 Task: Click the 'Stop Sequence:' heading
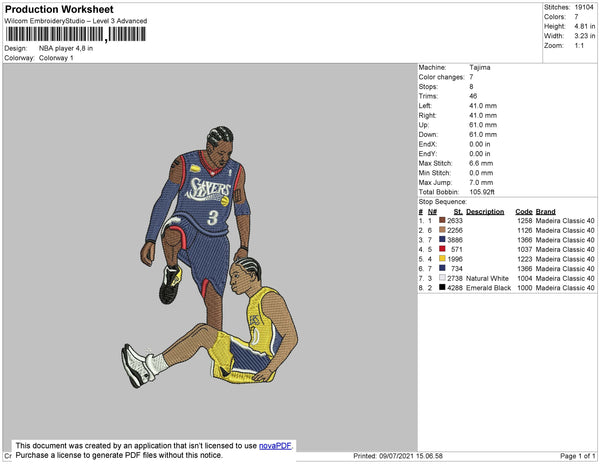point(443,202)
